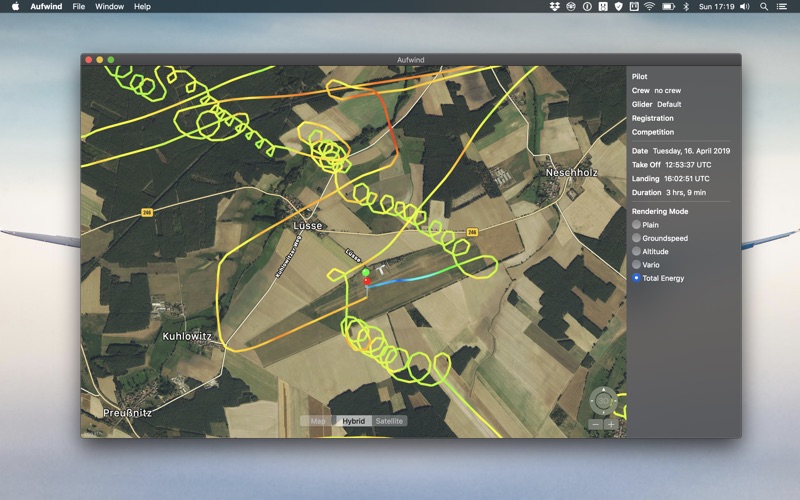The height and width of the screenshot is (500, 800).
Task: Click the Lüsse town label on map
Action: click(308, 226)
